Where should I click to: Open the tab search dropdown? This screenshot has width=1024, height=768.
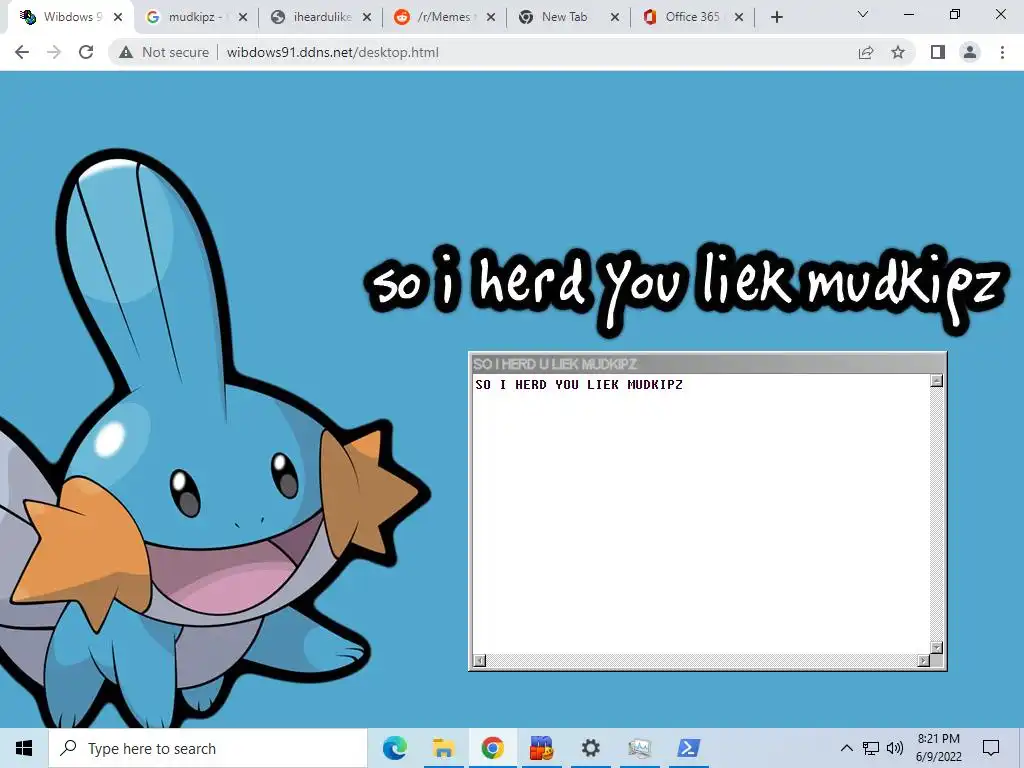pyautogui.click(x=863, y=14)
